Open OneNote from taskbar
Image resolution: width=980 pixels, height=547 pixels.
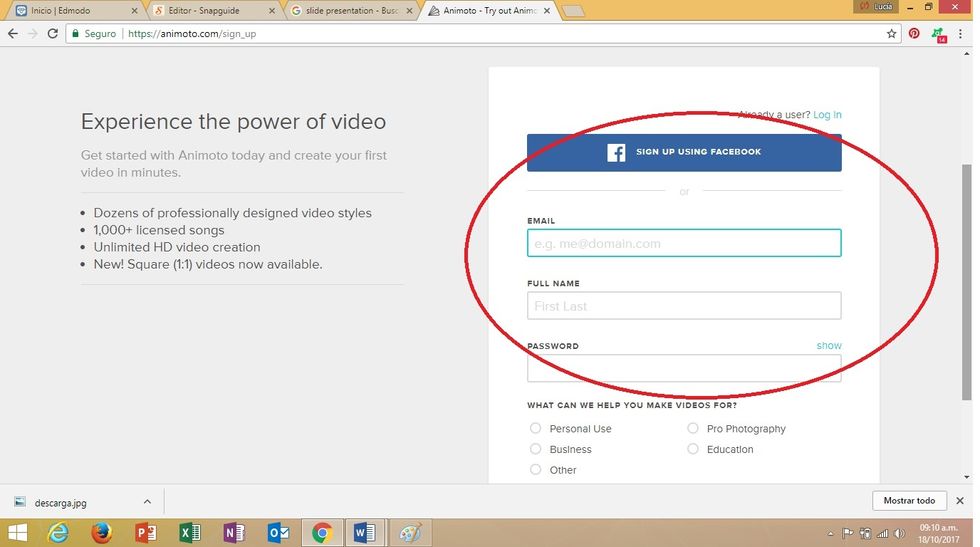[234, 533]
